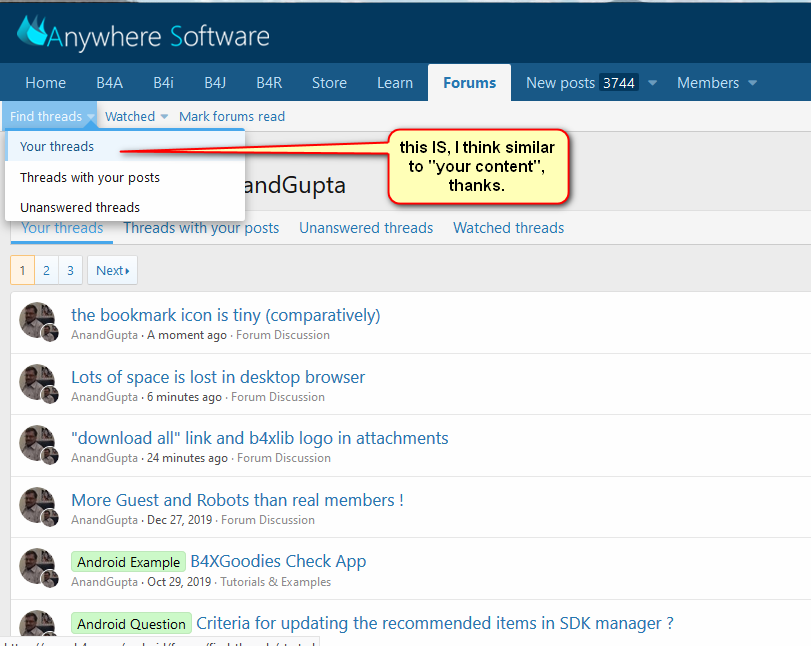This screenshot has width=811, height=646.
Task: Click the Next page button
Action: pos(112,270)
